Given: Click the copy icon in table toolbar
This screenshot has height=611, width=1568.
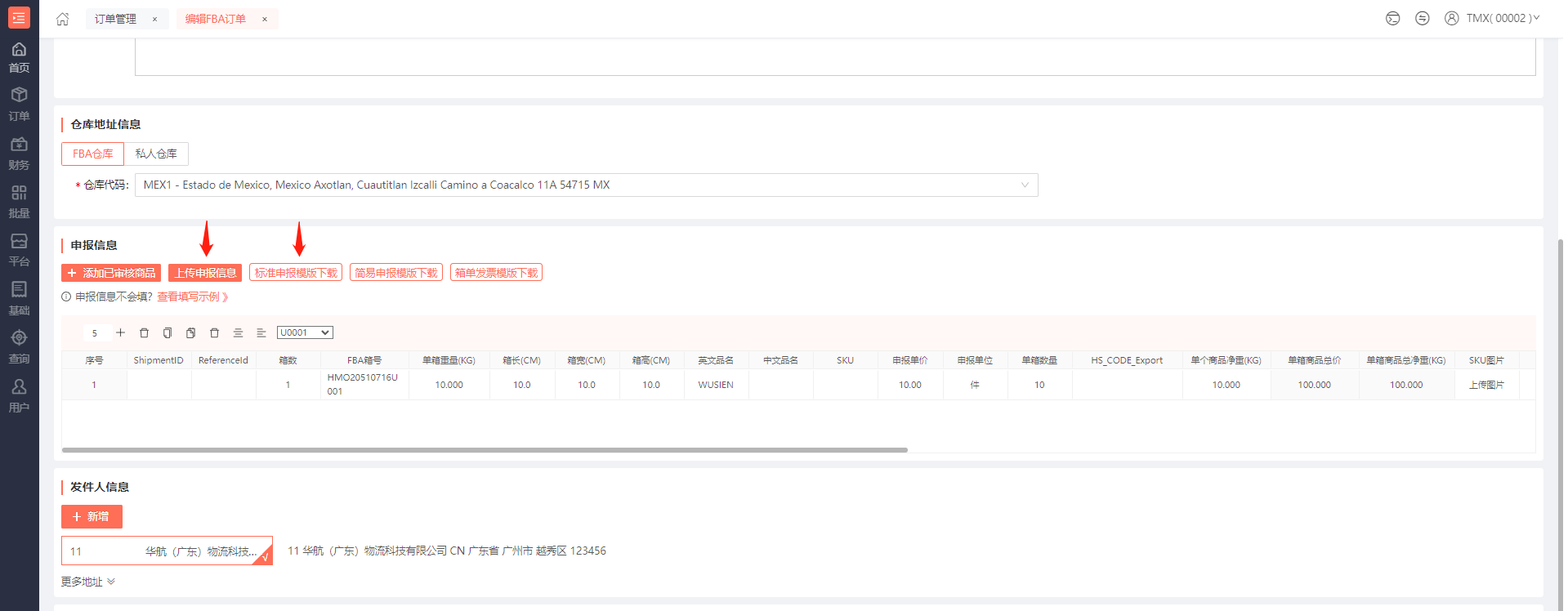Looking at the screenshot, I should pyautogui.click(x=168, y=332).
